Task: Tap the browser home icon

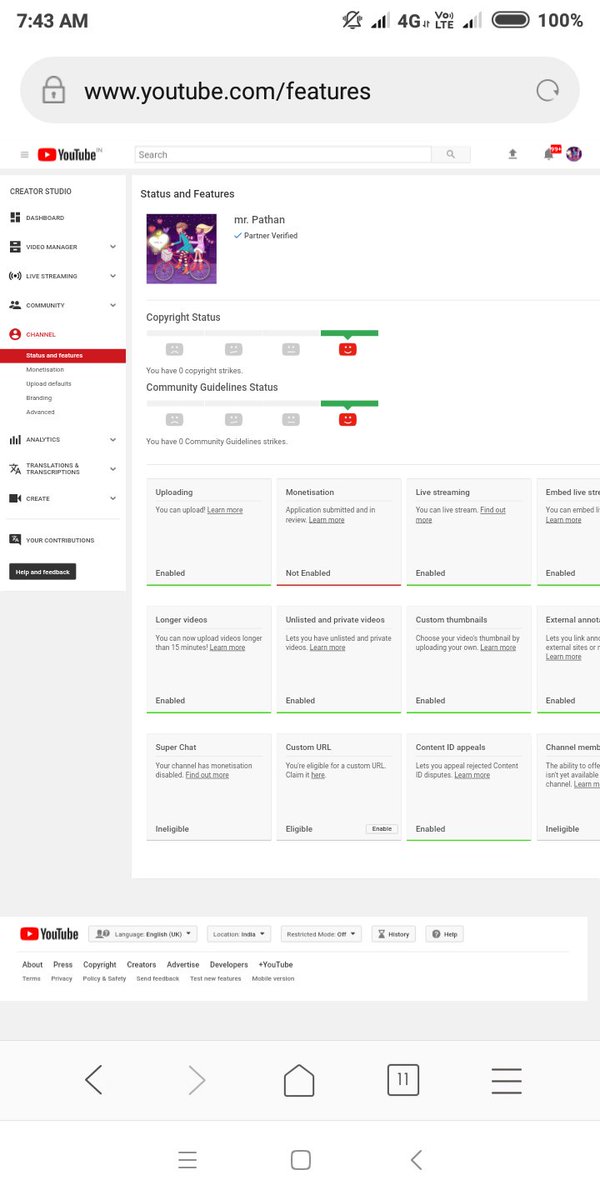Action: (299, 1080)
